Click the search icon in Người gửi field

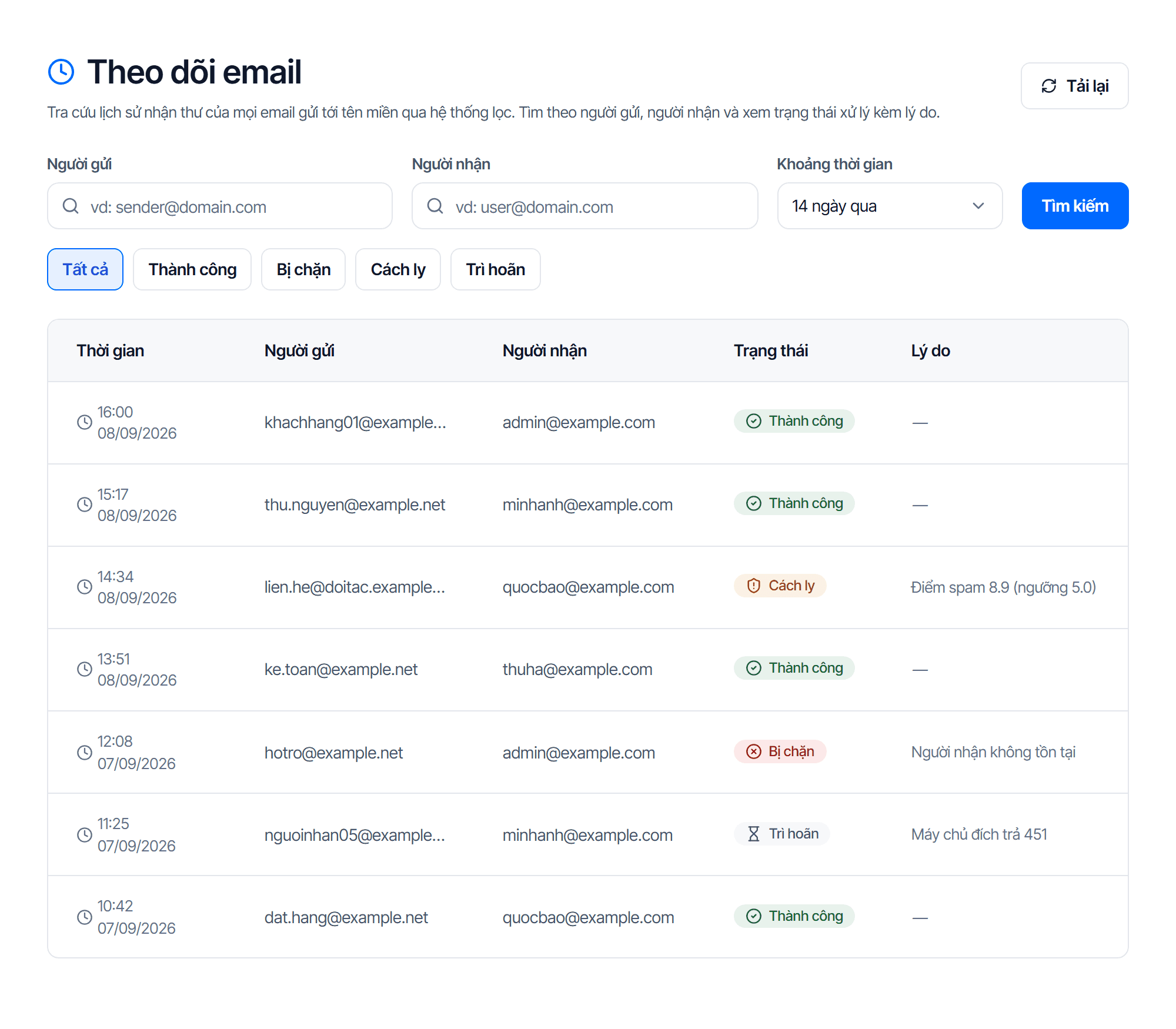point(71,206)
